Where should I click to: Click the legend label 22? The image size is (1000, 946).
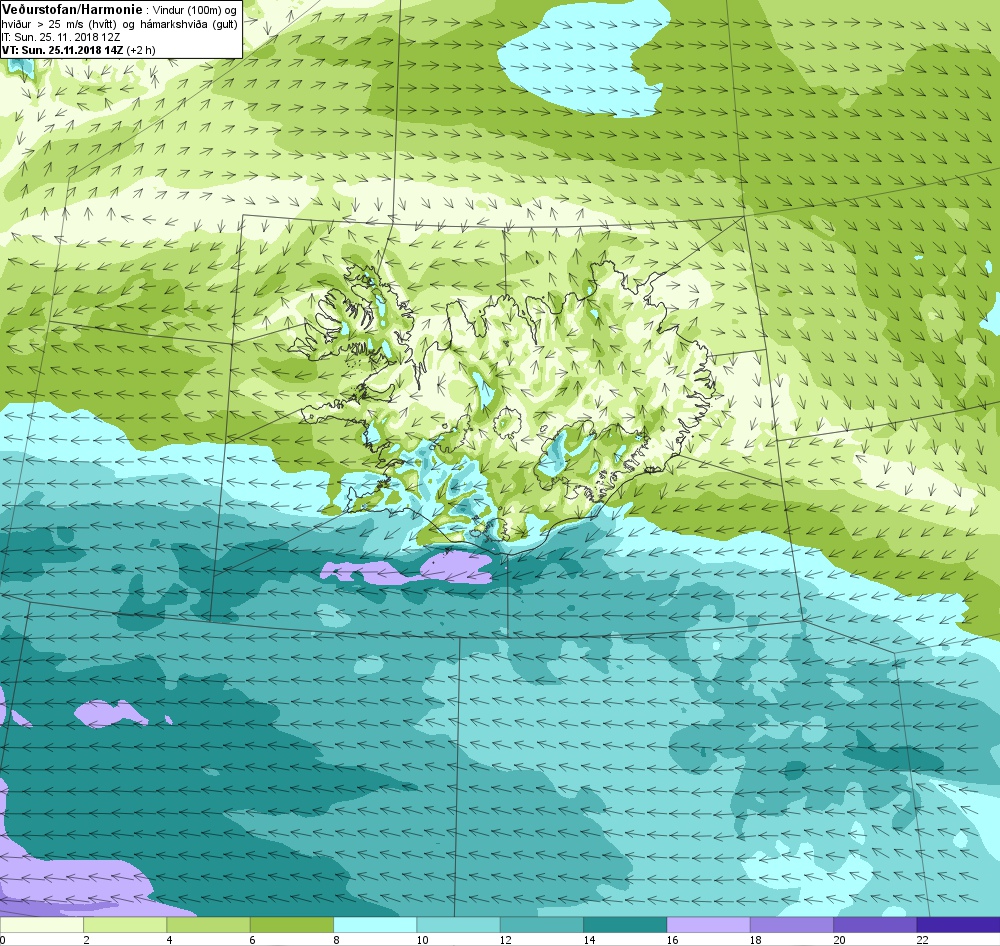[923, 939]
